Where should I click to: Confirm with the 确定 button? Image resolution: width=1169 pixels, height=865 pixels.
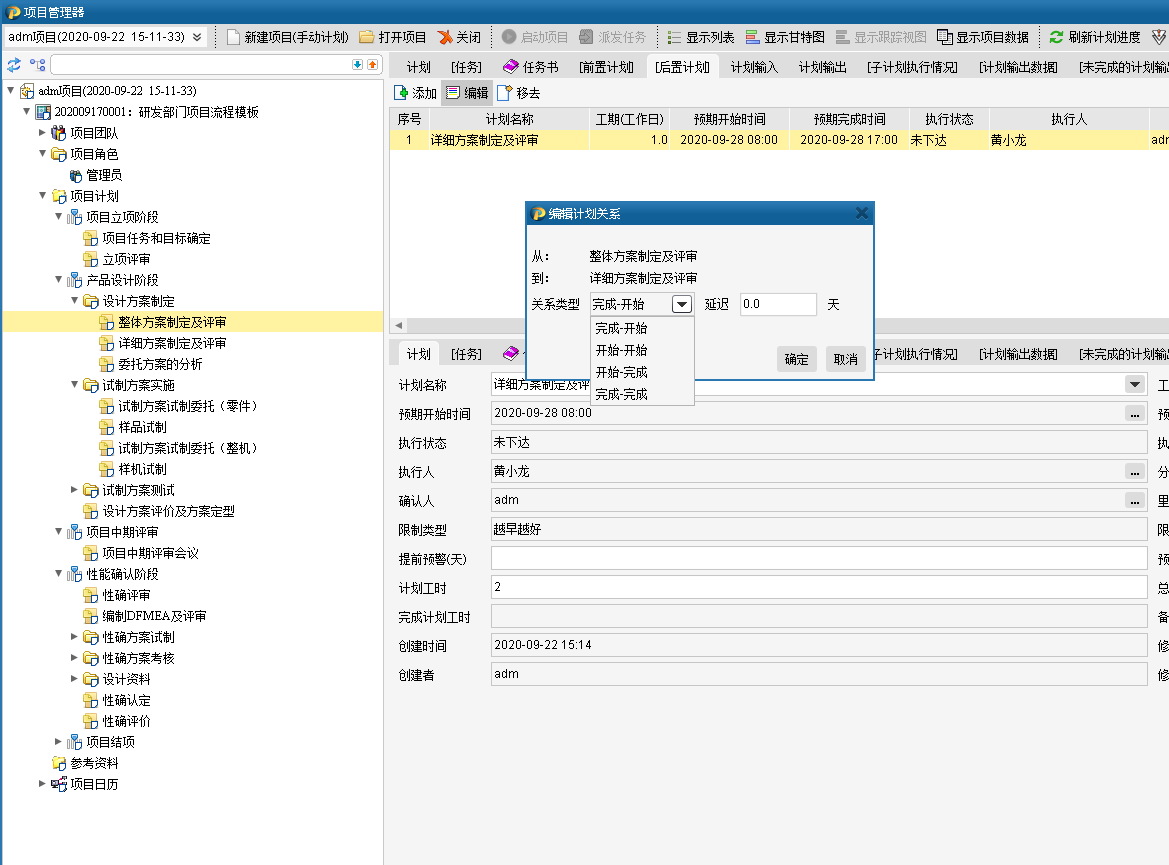click(796, 359)
